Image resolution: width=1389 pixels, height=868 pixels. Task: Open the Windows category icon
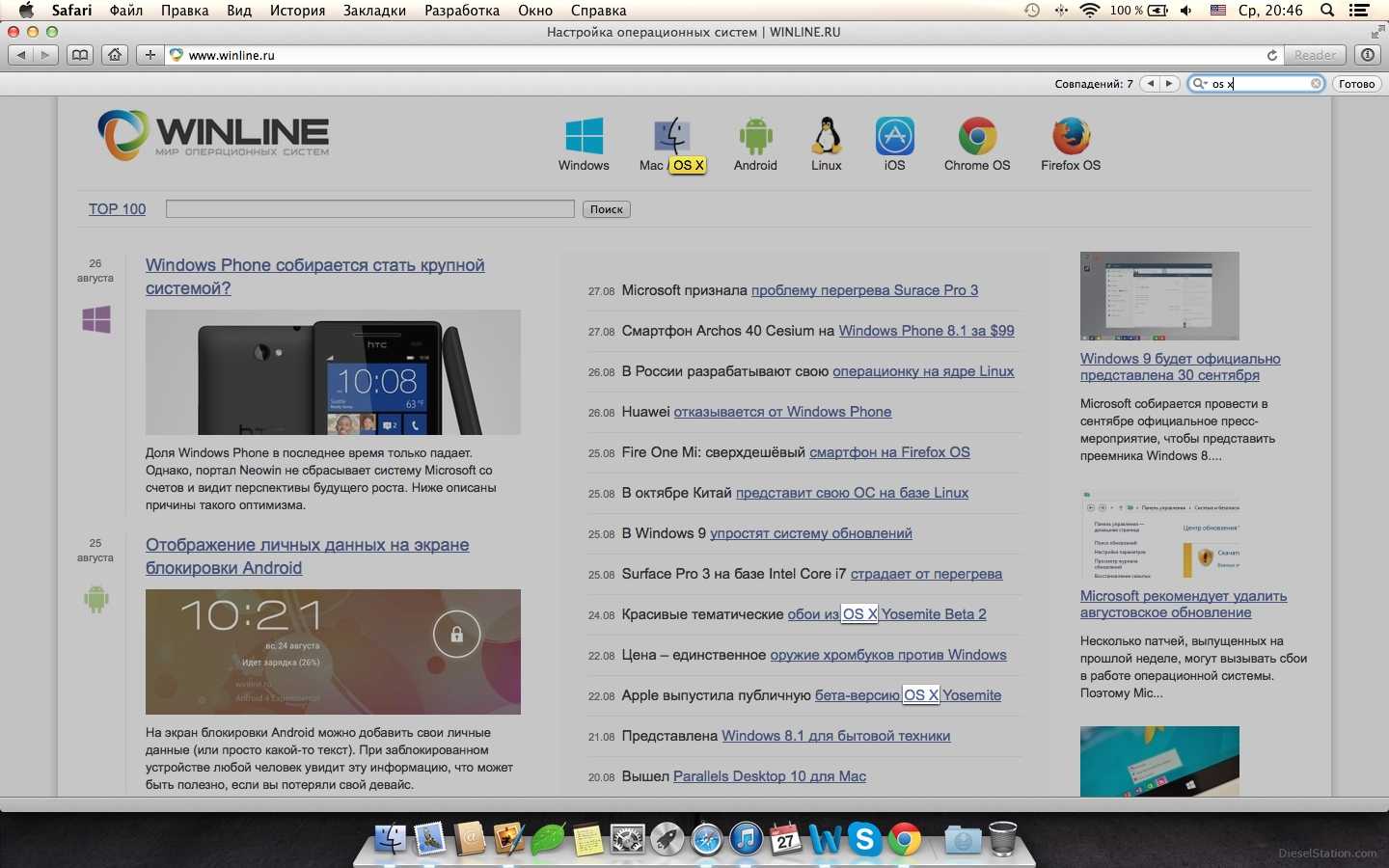[x=584, y=137]
